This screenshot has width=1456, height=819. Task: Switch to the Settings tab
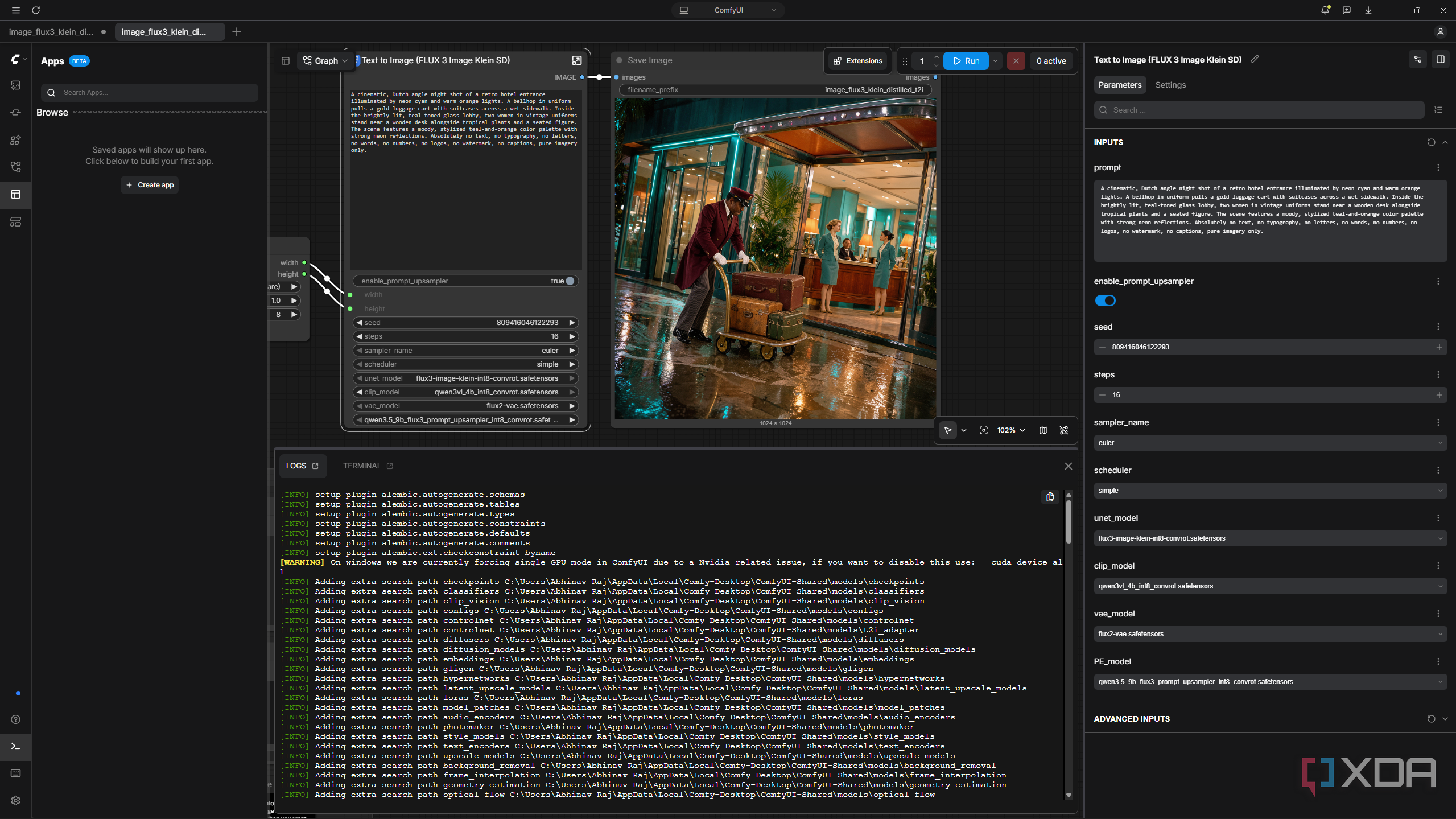1170,85
